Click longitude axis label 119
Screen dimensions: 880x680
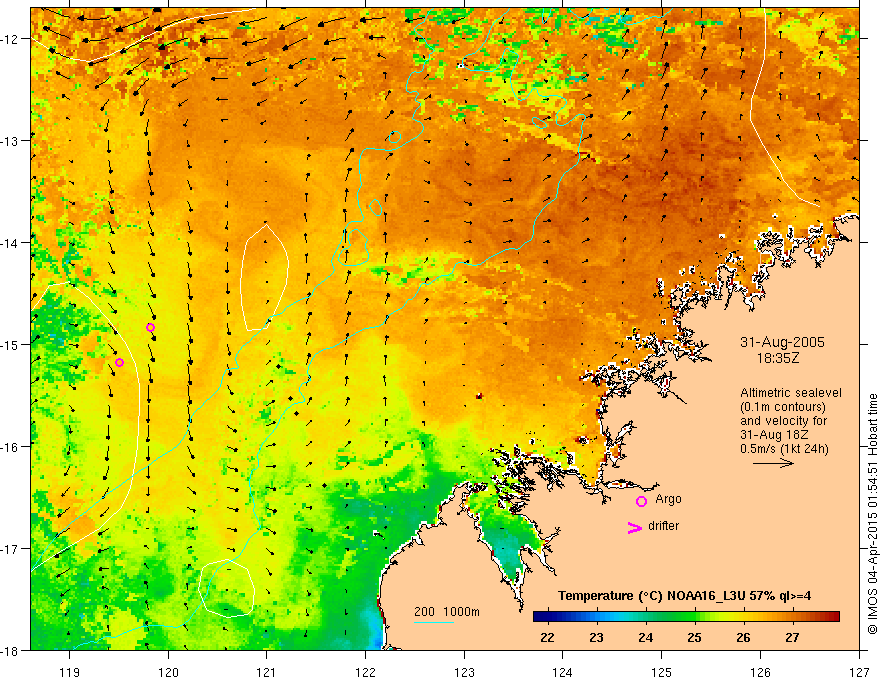70,672
